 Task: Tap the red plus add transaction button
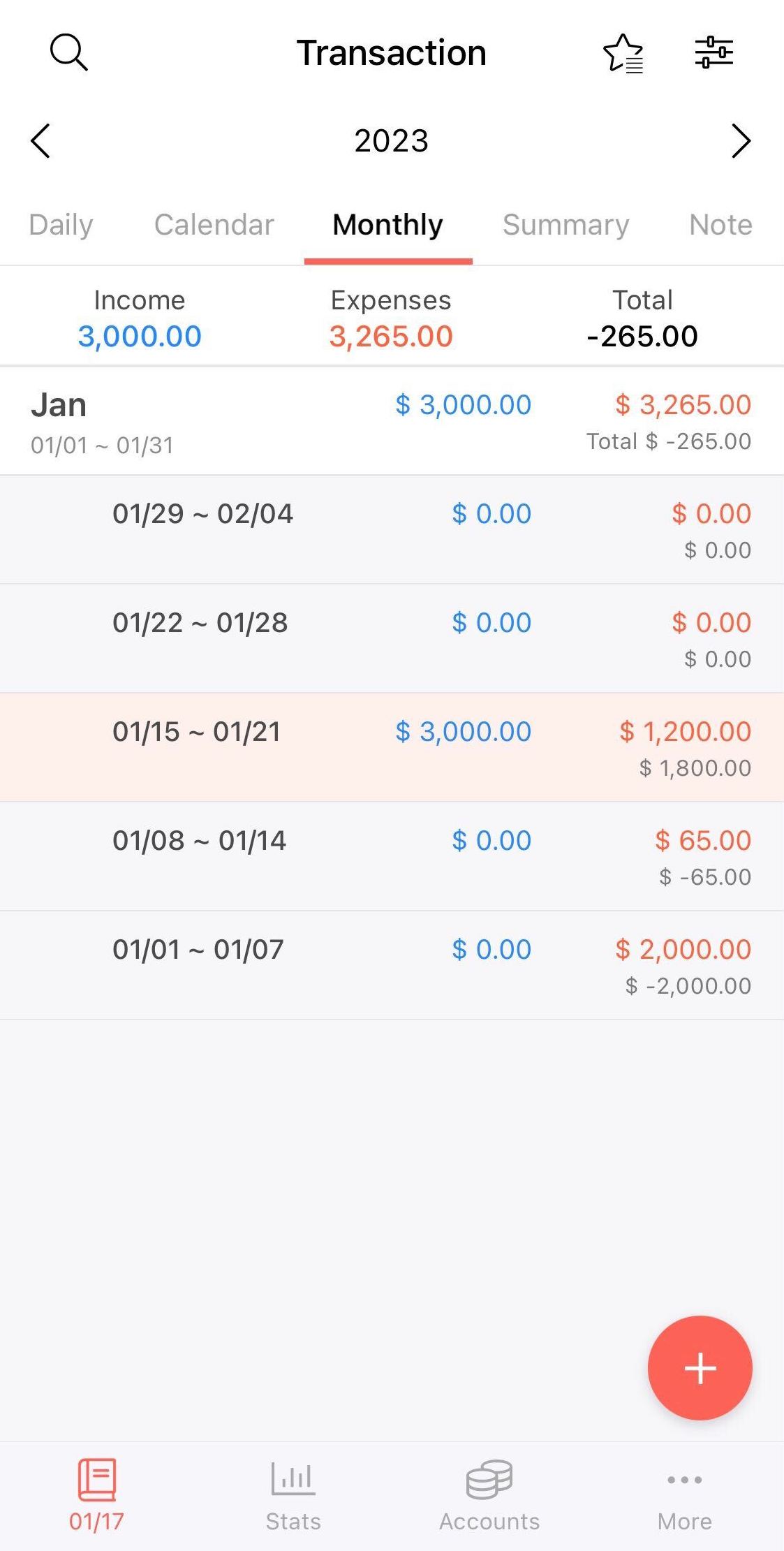tap(700, 1367)
